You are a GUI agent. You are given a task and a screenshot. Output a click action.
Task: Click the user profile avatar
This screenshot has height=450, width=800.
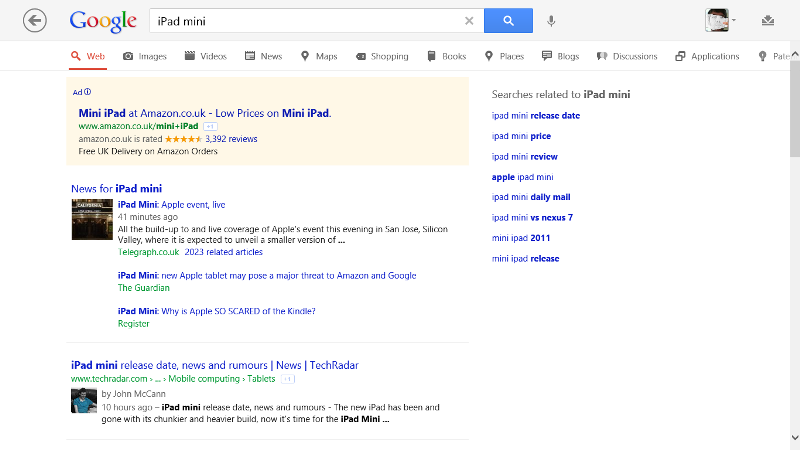coord(717,20)
